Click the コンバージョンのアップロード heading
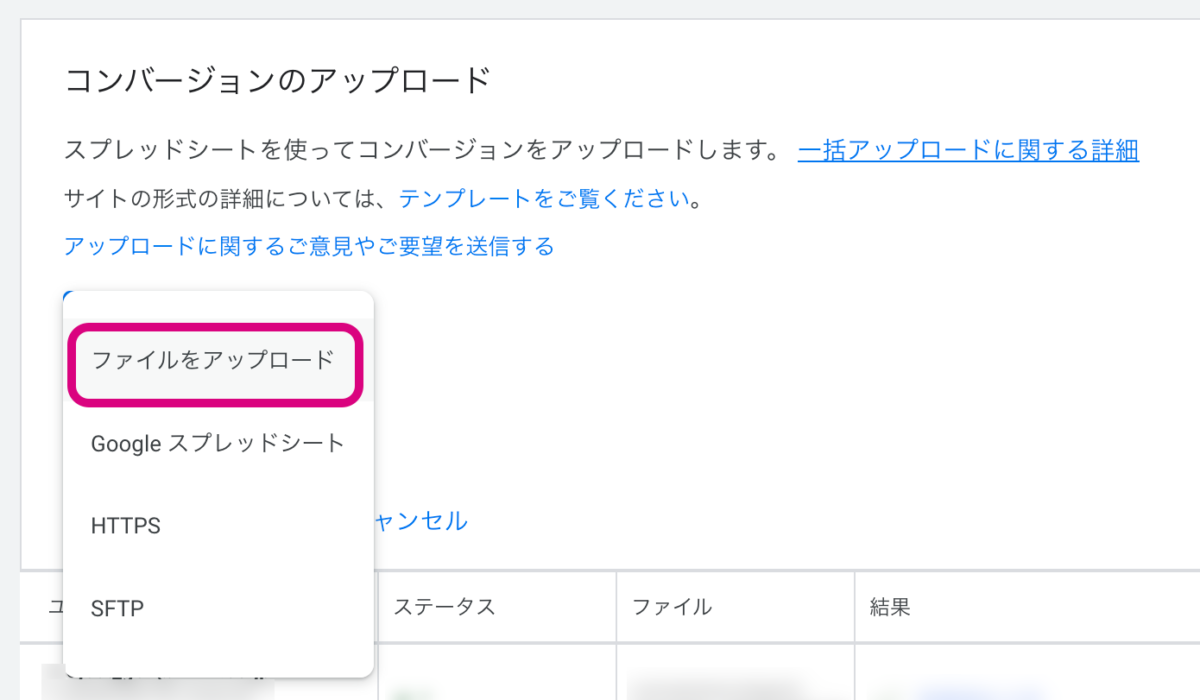This screenshot has height=700, width=1200. (277, 79)
